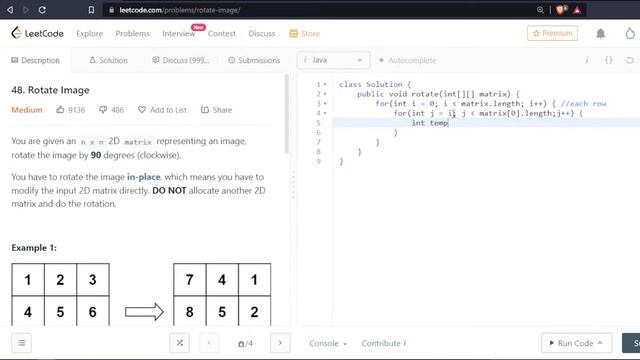
Task: Click the Brave Rewards triangle icon
Action: point(577,10)
